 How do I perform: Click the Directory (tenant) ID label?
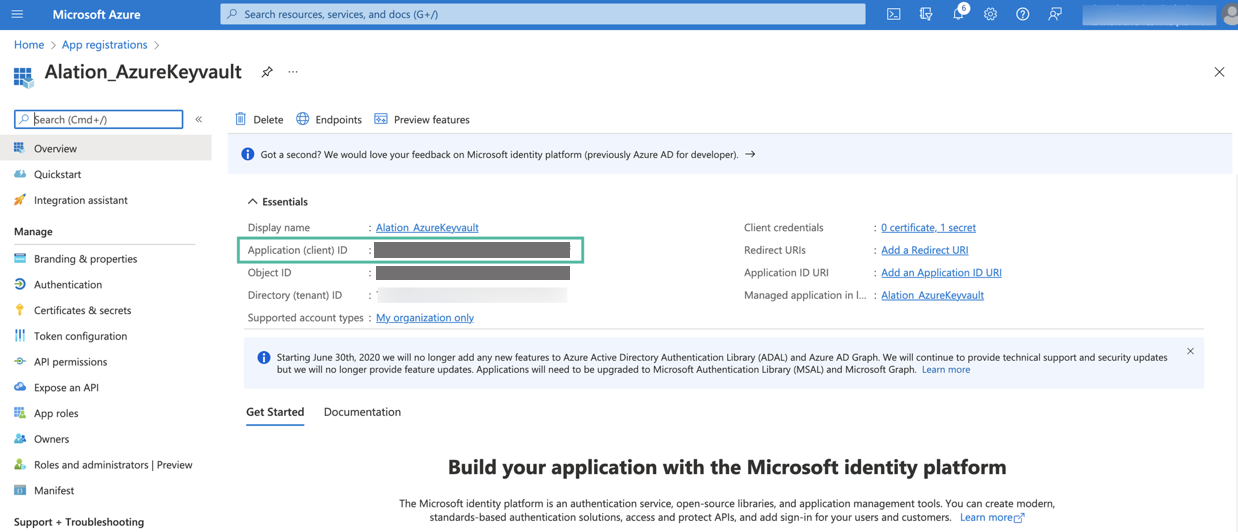pos(295,295)
